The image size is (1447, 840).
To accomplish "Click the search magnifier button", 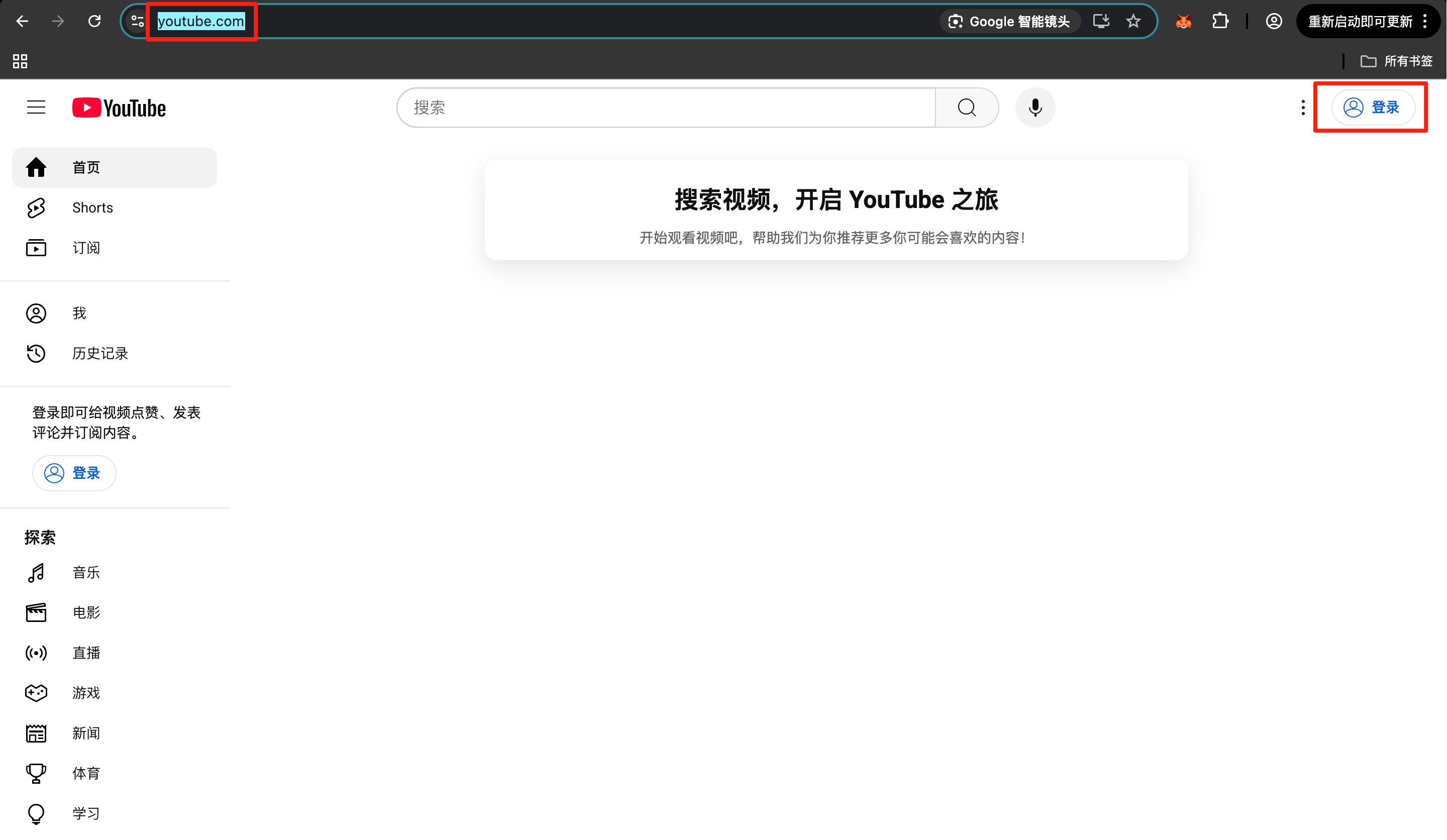I will 966,108.
